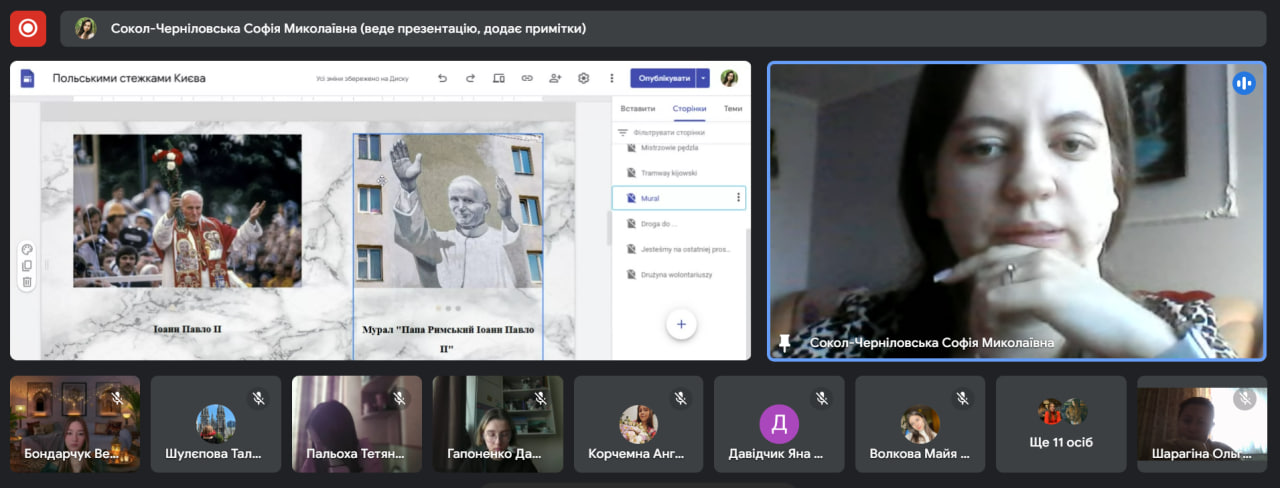
Task: Click the carousel dots under mural image
Action: coord(448,308)
